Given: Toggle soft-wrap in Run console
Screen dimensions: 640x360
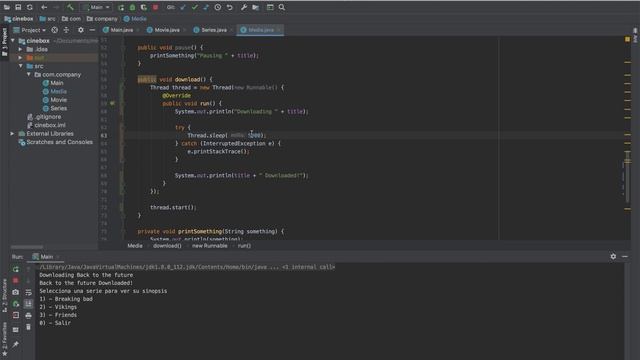Looking at the screenshot, I should click(28, 292).
